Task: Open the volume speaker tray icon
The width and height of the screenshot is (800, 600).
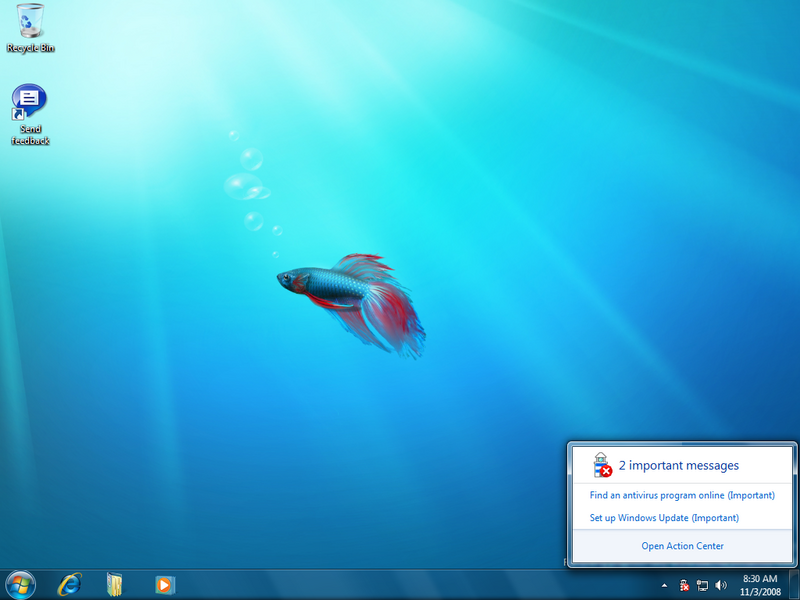Action: (721, 585)
